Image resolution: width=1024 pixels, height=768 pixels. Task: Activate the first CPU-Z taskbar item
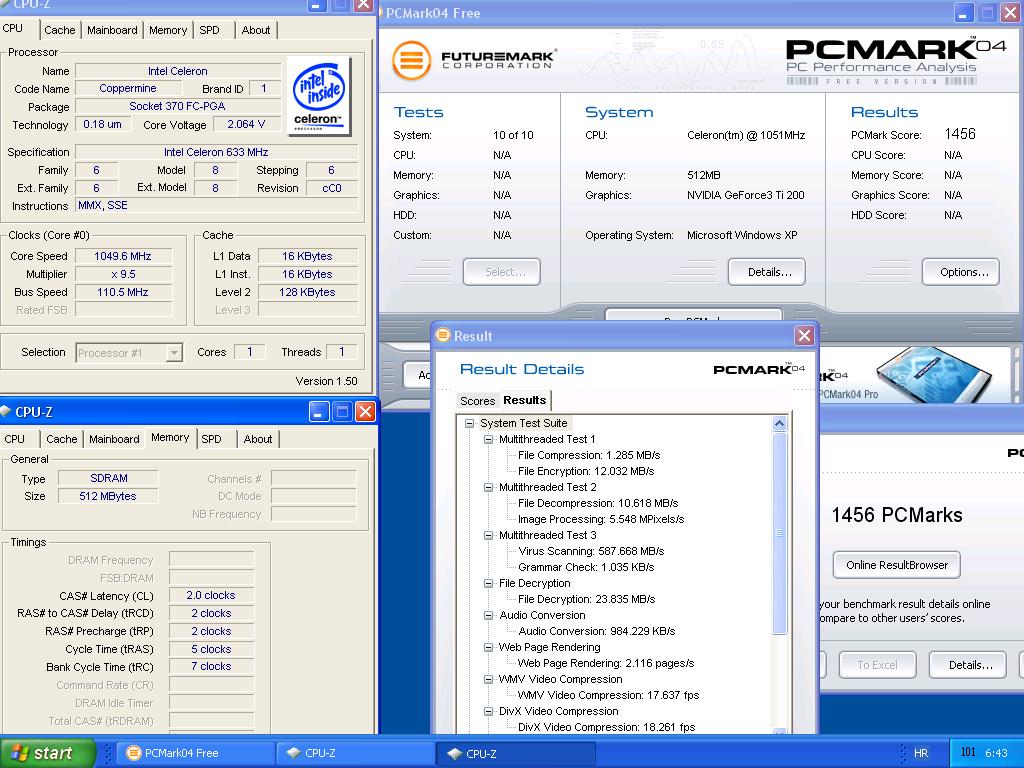tap(355, 753)
